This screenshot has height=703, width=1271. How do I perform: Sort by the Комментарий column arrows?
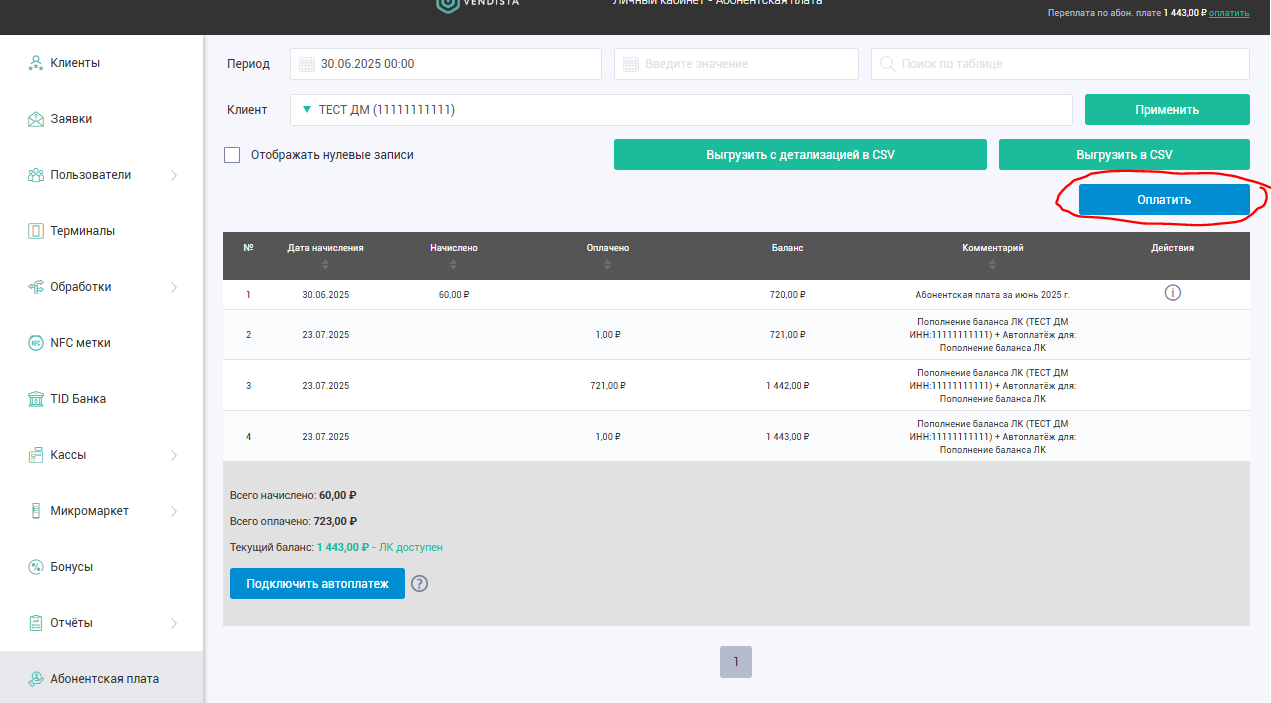tap(993, 265)
